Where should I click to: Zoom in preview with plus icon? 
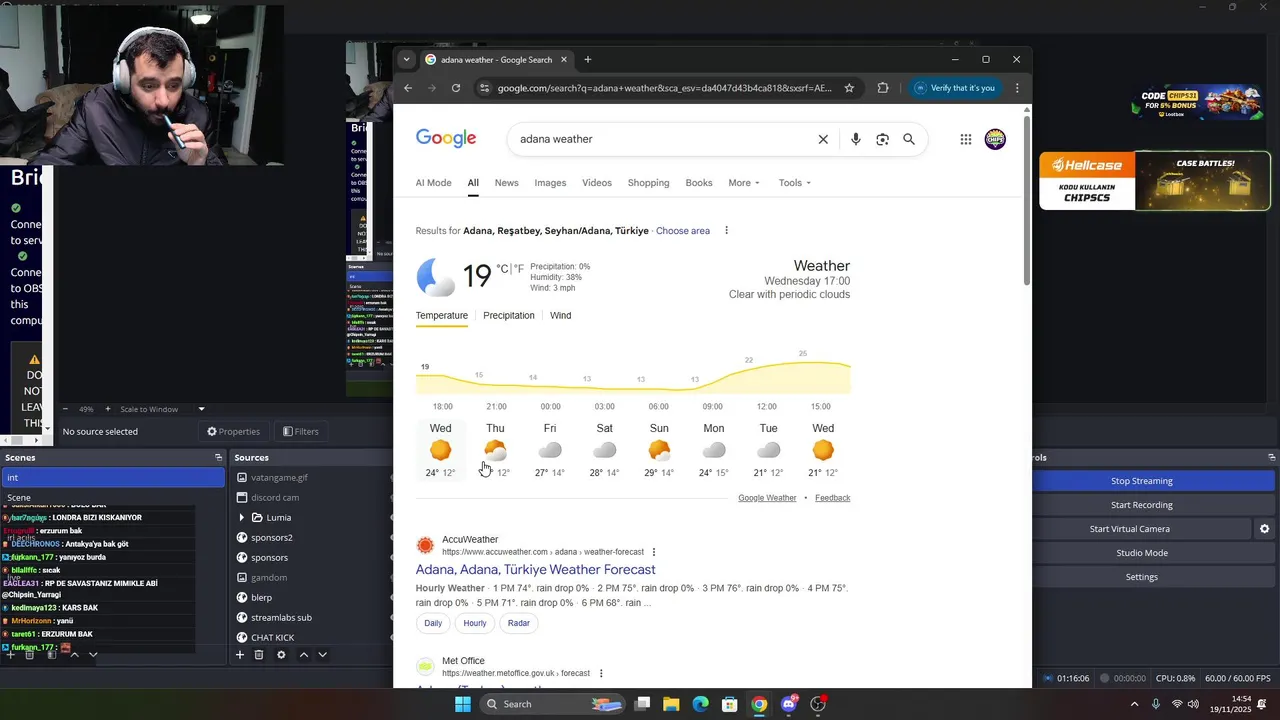coord(108,409)
